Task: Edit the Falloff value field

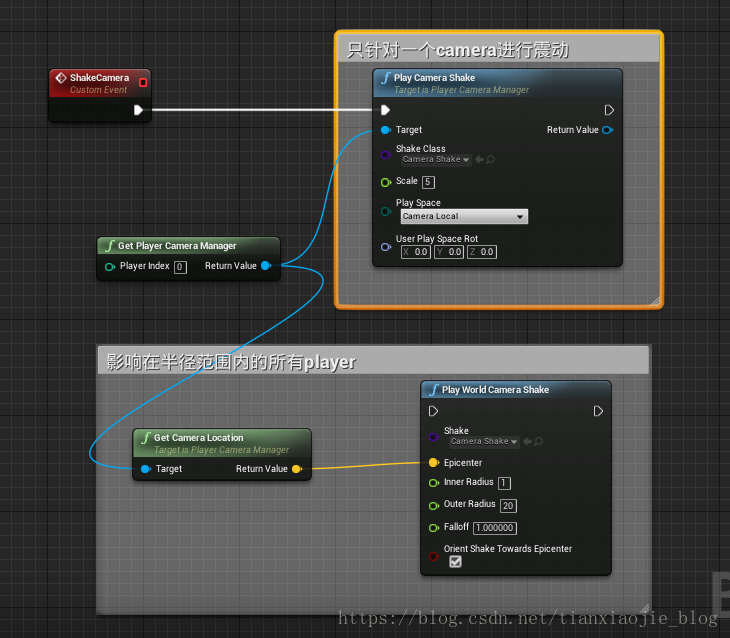Action: pyautogui.click(x=495, y=528)
